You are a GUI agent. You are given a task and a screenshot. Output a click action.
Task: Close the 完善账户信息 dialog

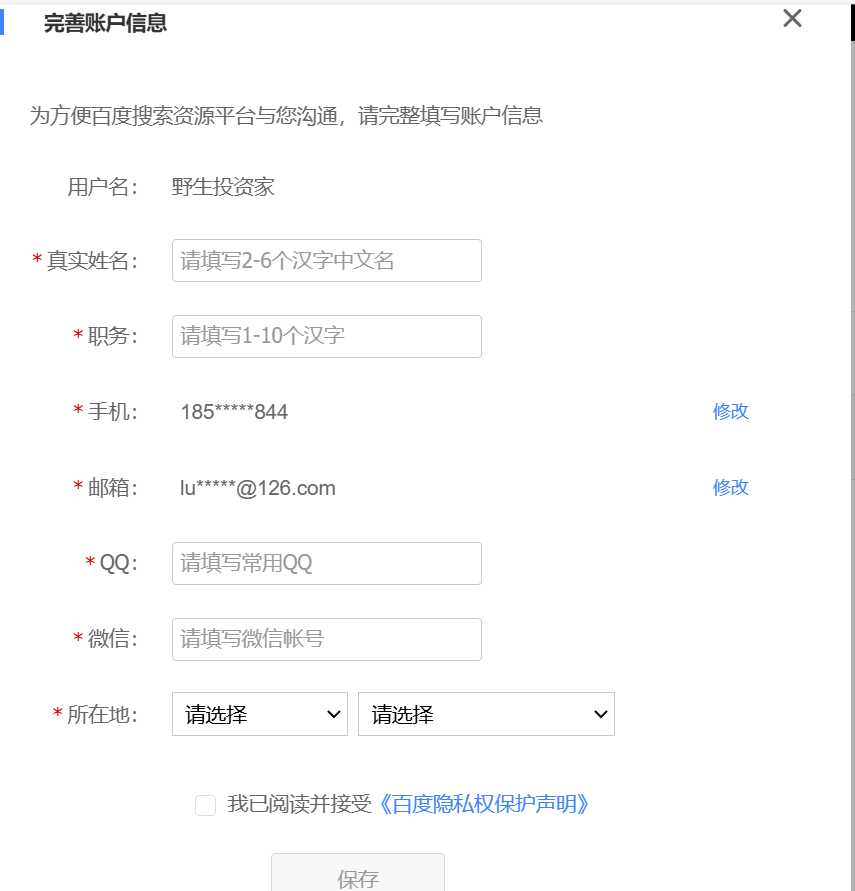pos(792,19)
